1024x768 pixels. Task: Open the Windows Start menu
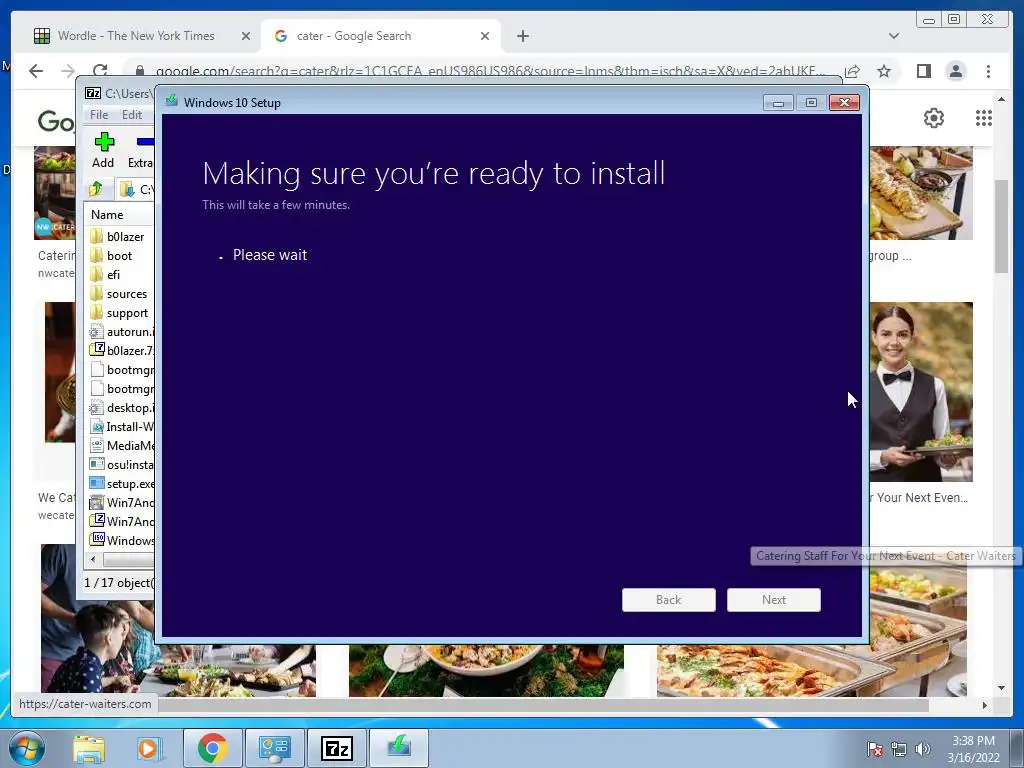[x=27, y=748]
